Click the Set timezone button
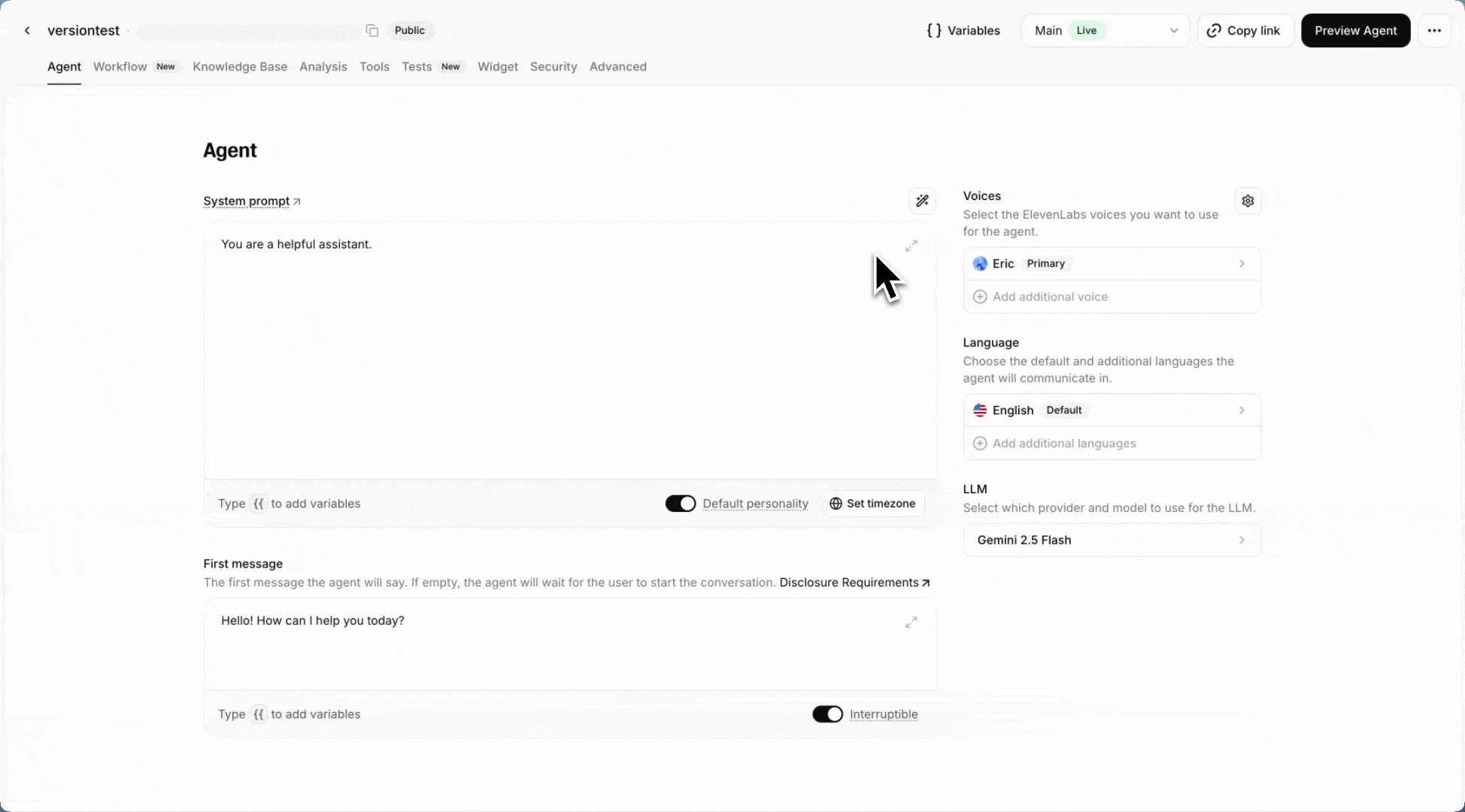1465x812 pixels. pyautogui.click(x=872, y=503)
